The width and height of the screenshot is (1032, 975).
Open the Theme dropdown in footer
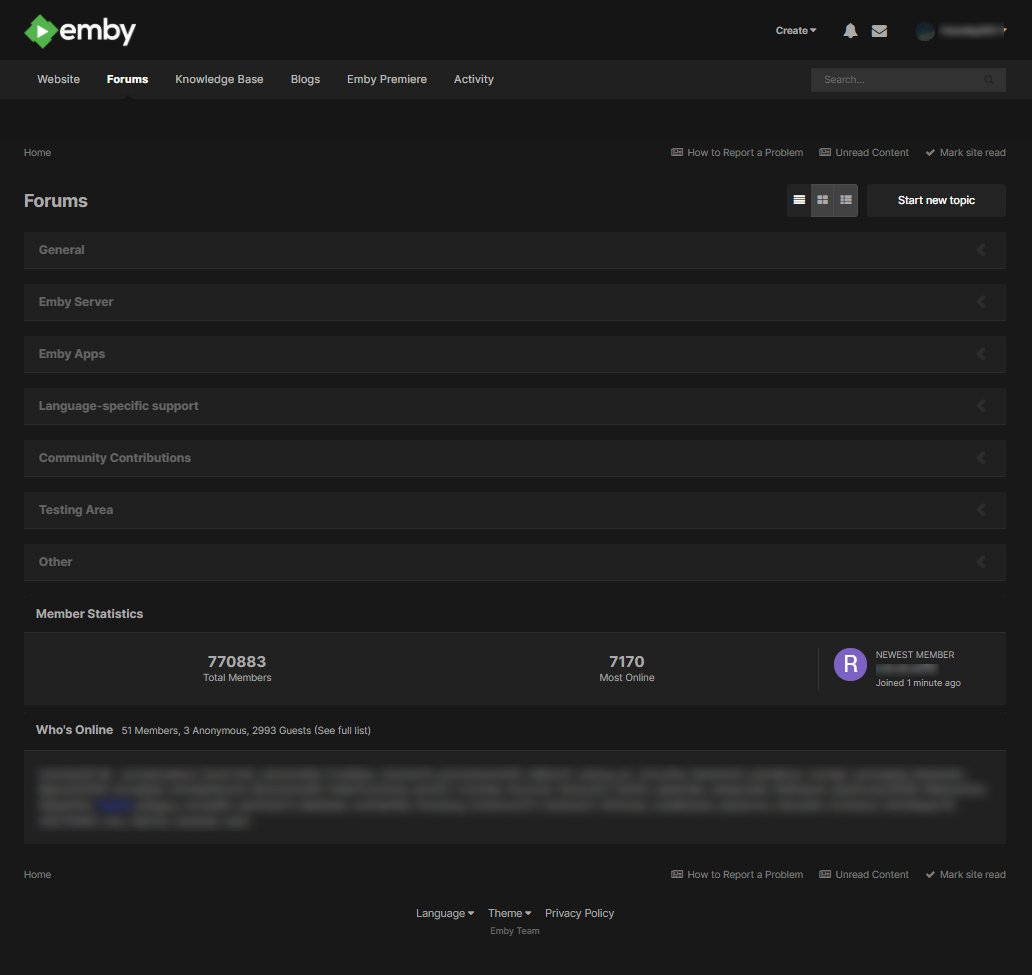[509, 913]
